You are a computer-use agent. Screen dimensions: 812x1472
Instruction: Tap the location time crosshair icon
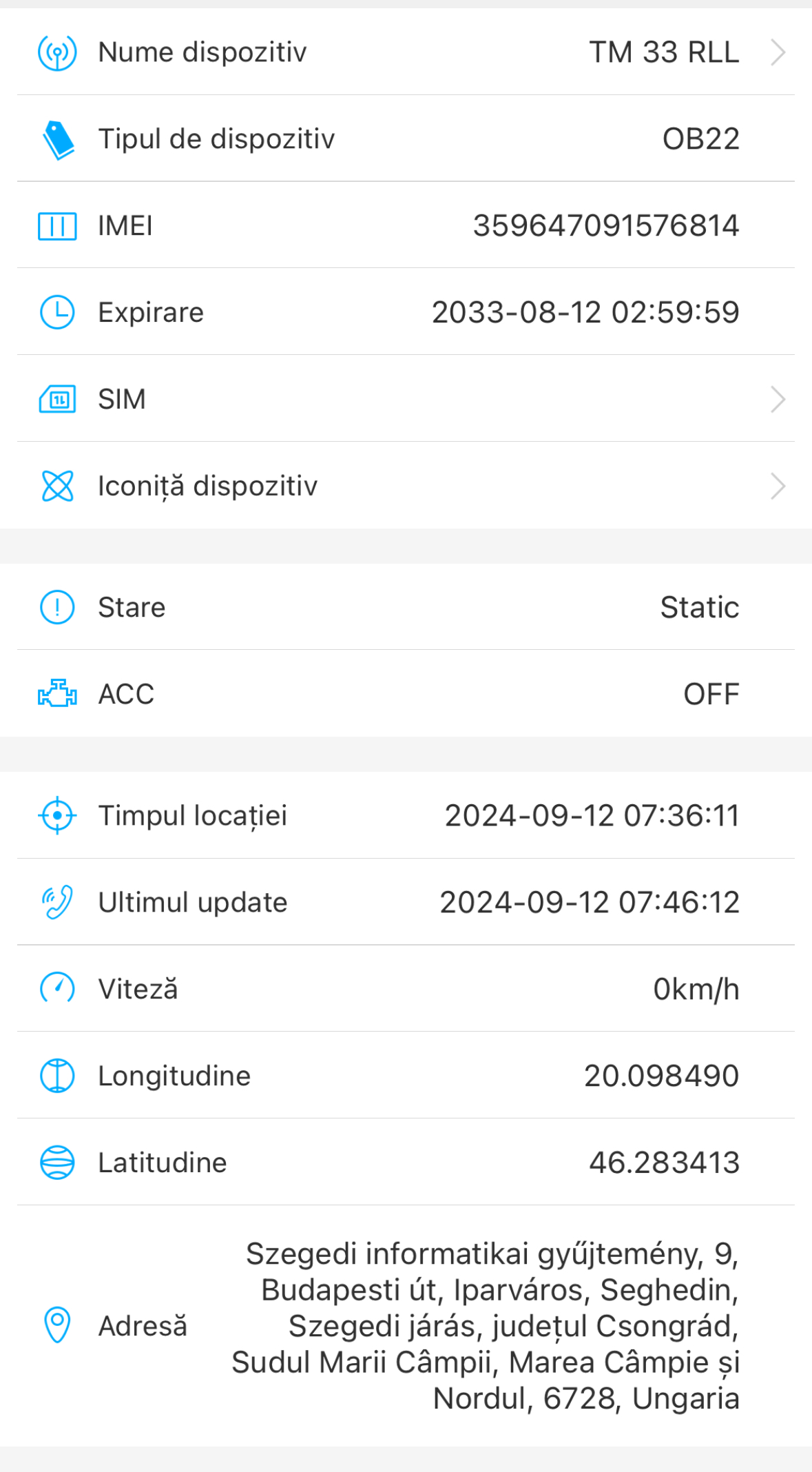57,815
